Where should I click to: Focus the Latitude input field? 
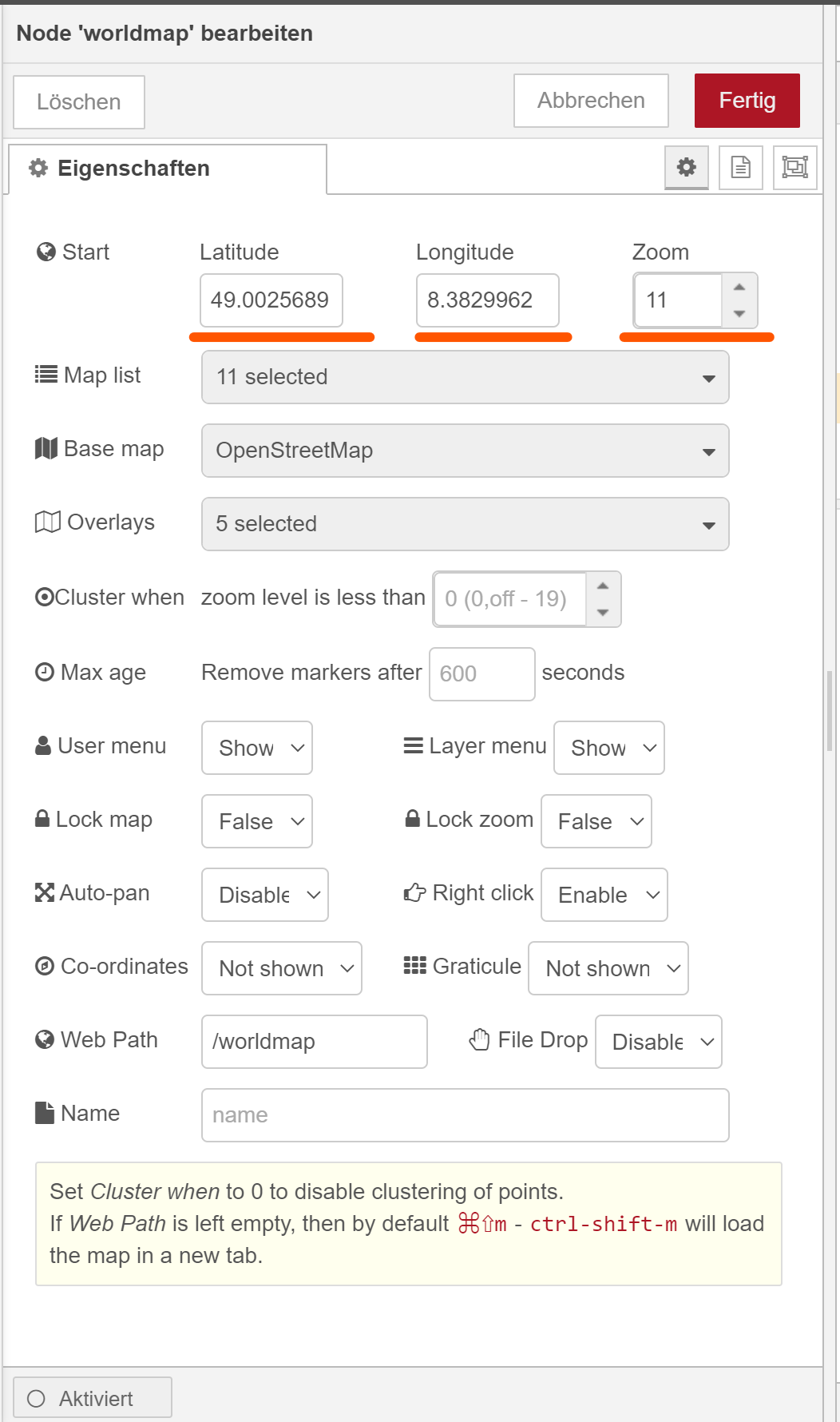click(271, 300)
